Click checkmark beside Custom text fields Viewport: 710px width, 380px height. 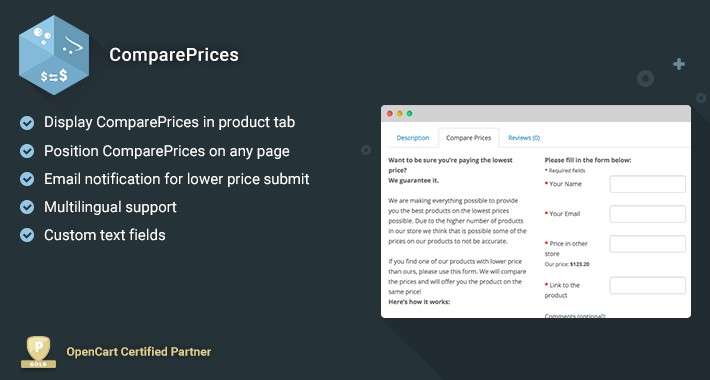(27, 235)
